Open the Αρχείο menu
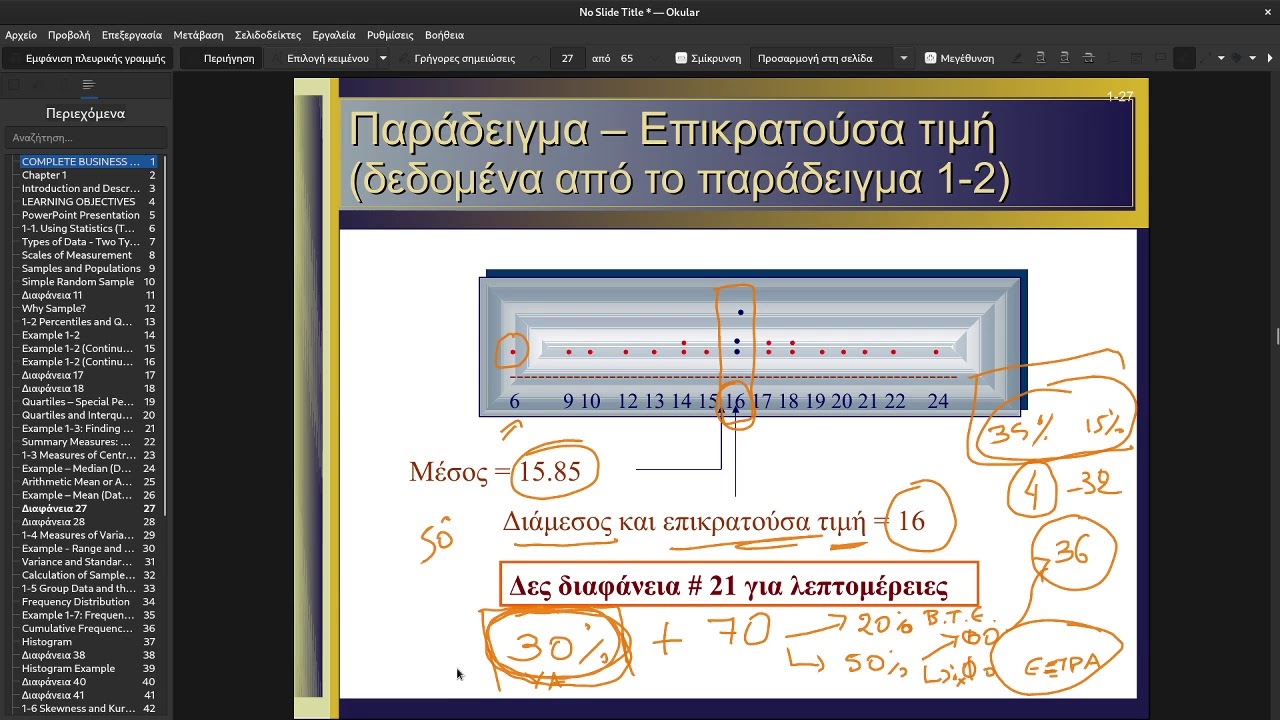The width and height of the screenshot is (1280, 720). click(x=21, y=35)
